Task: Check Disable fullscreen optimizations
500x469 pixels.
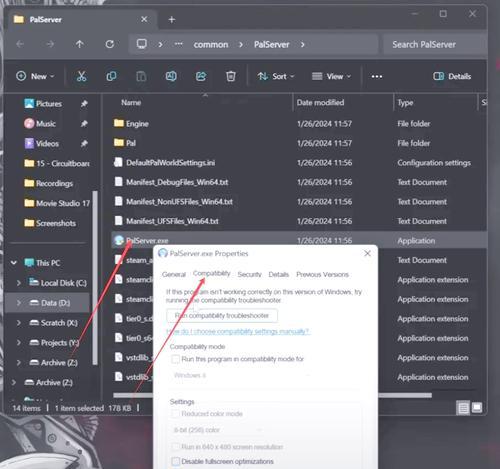Action: 175,462
